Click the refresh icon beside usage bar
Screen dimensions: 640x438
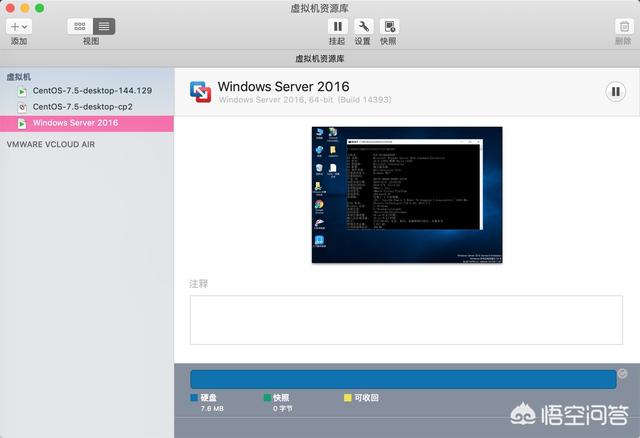pos(622,373)
